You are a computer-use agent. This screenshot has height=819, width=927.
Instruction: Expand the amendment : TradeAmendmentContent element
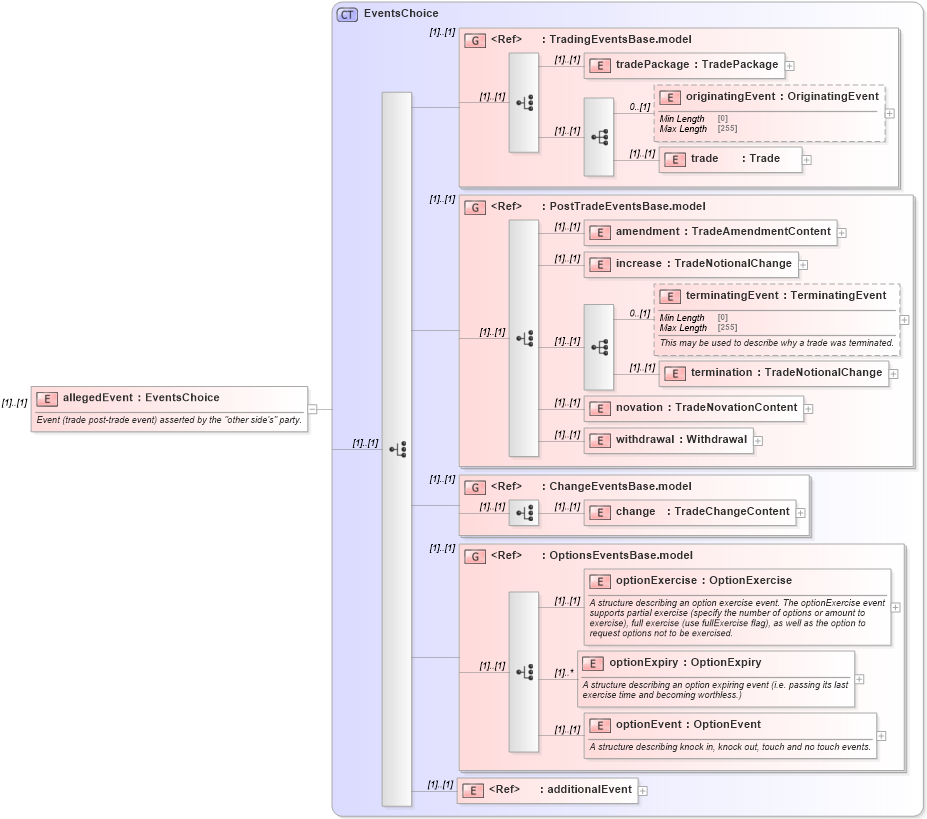(842, 232)
